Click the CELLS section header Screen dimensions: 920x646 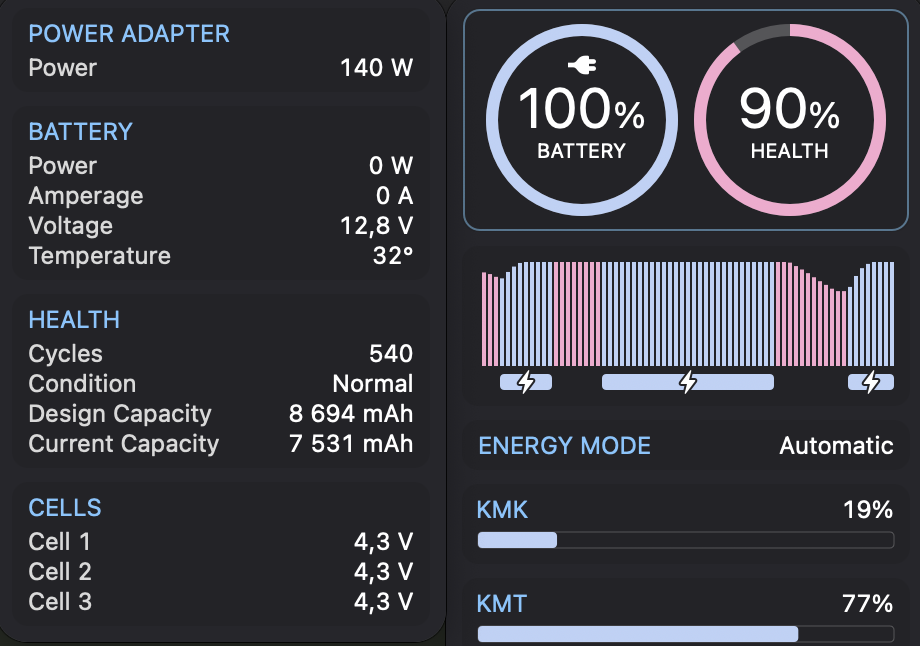pos(65,508)
